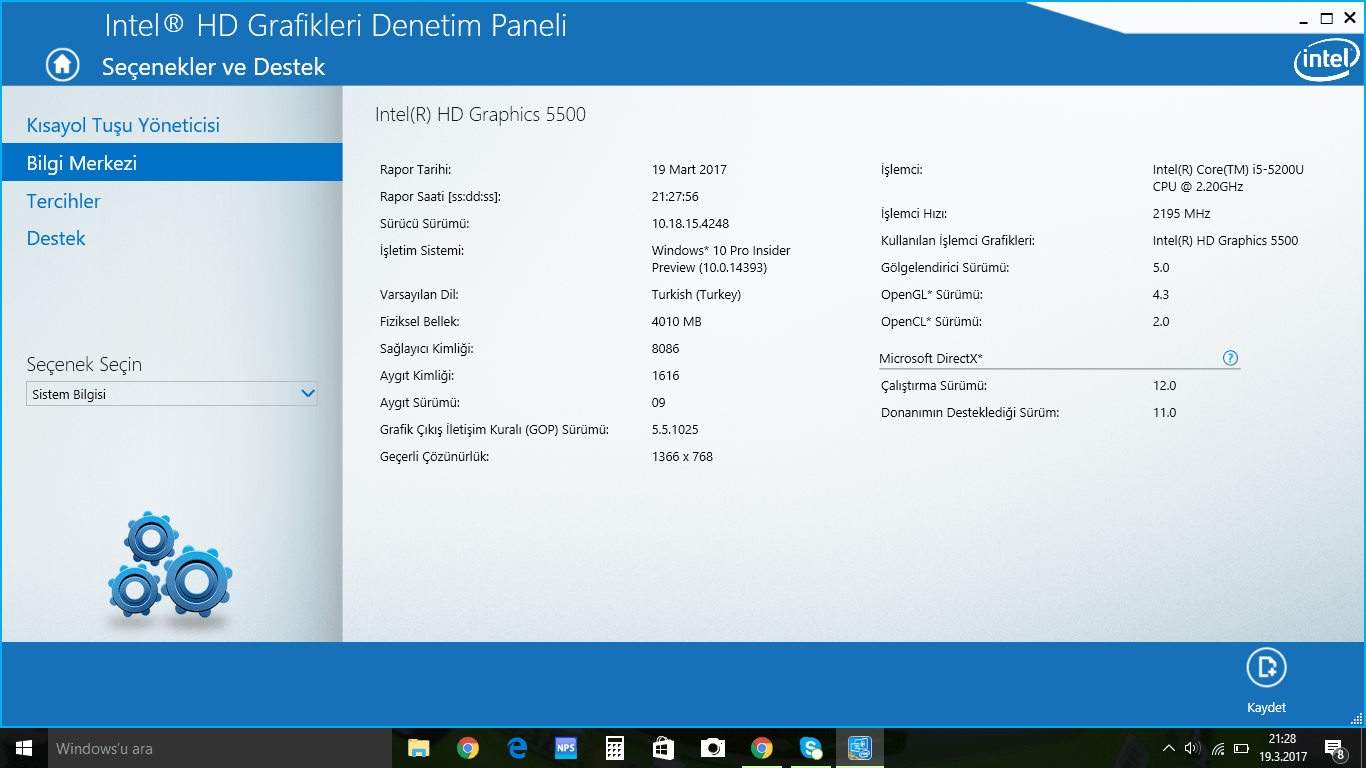Switch to Skype on the taskbar
Image resolution: width=1366 pixels, height=768 pixels.
click(x=811, y=748)
